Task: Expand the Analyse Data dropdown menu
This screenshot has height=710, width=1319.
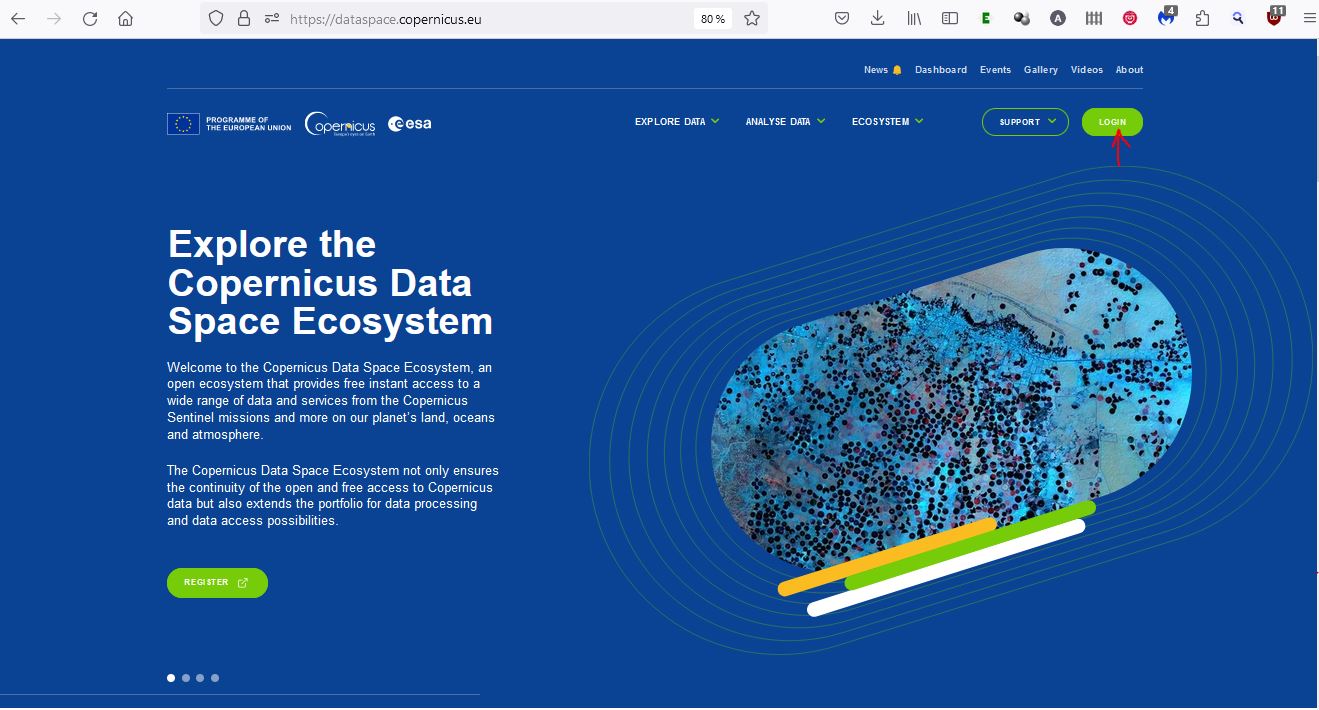Action: coord(785,122)
